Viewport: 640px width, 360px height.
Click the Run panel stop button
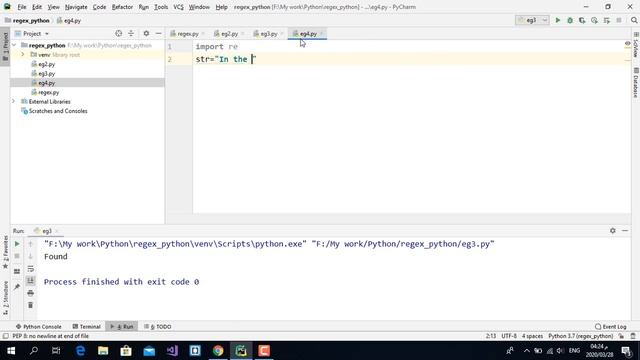point(17,256)
